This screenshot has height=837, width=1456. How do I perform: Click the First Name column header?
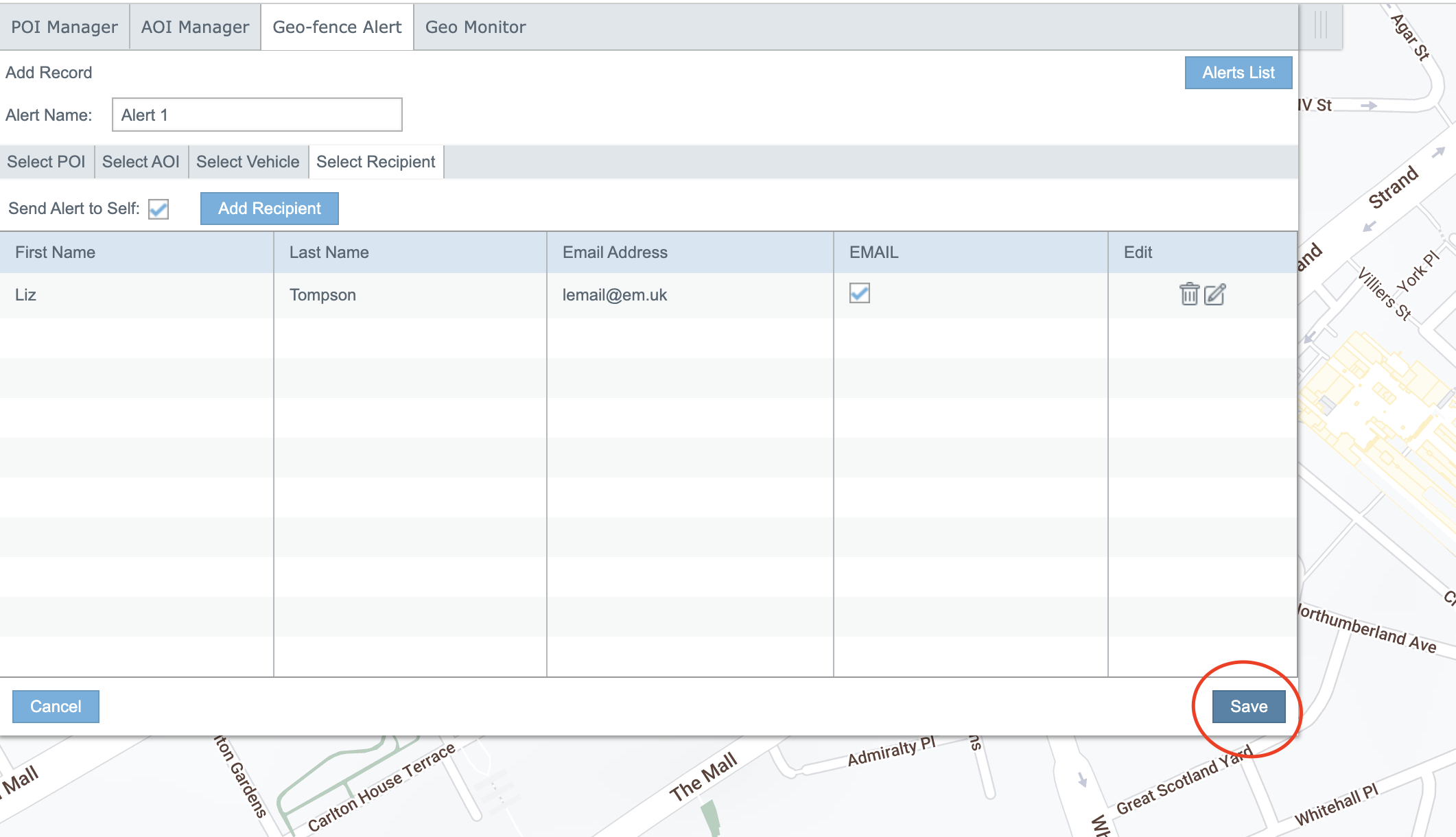55,252
